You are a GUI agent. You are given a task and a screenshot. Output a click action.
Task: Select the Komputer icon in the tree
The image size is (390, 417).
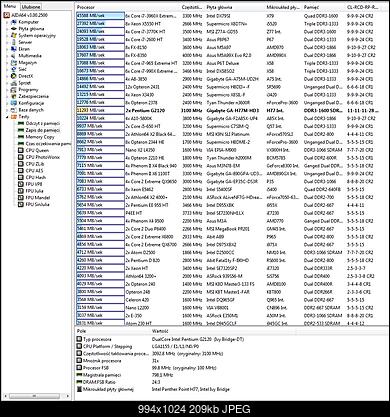click(x=14, y=22)
